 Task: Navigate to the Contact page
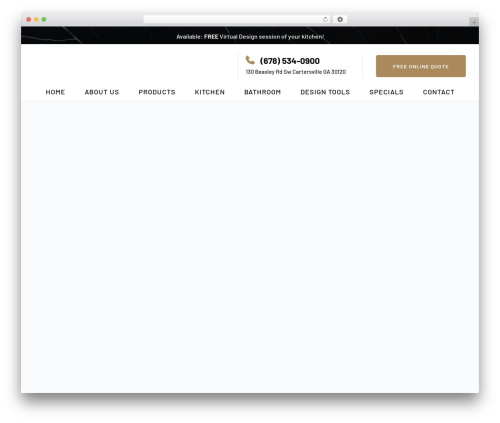(439, 92)
